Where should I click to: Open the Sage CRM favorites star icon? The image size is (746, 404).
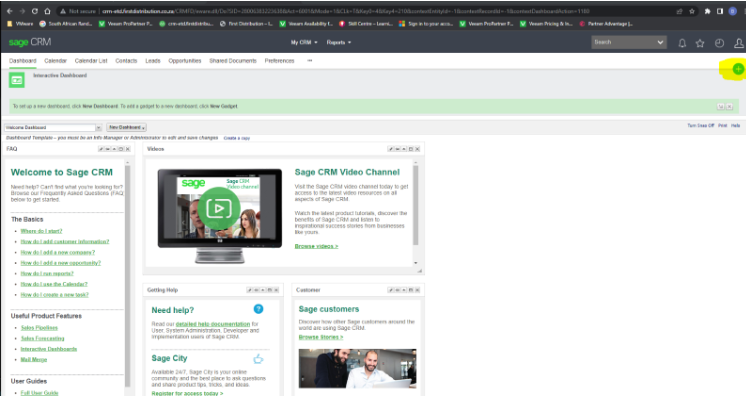coord(700,43)
